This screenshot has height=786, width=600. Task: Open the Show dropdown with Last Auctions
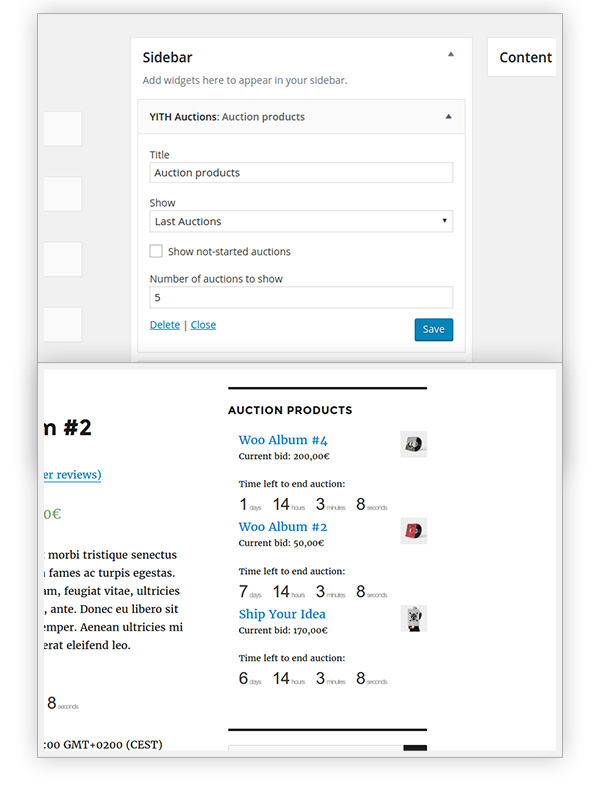pos(301,221)
